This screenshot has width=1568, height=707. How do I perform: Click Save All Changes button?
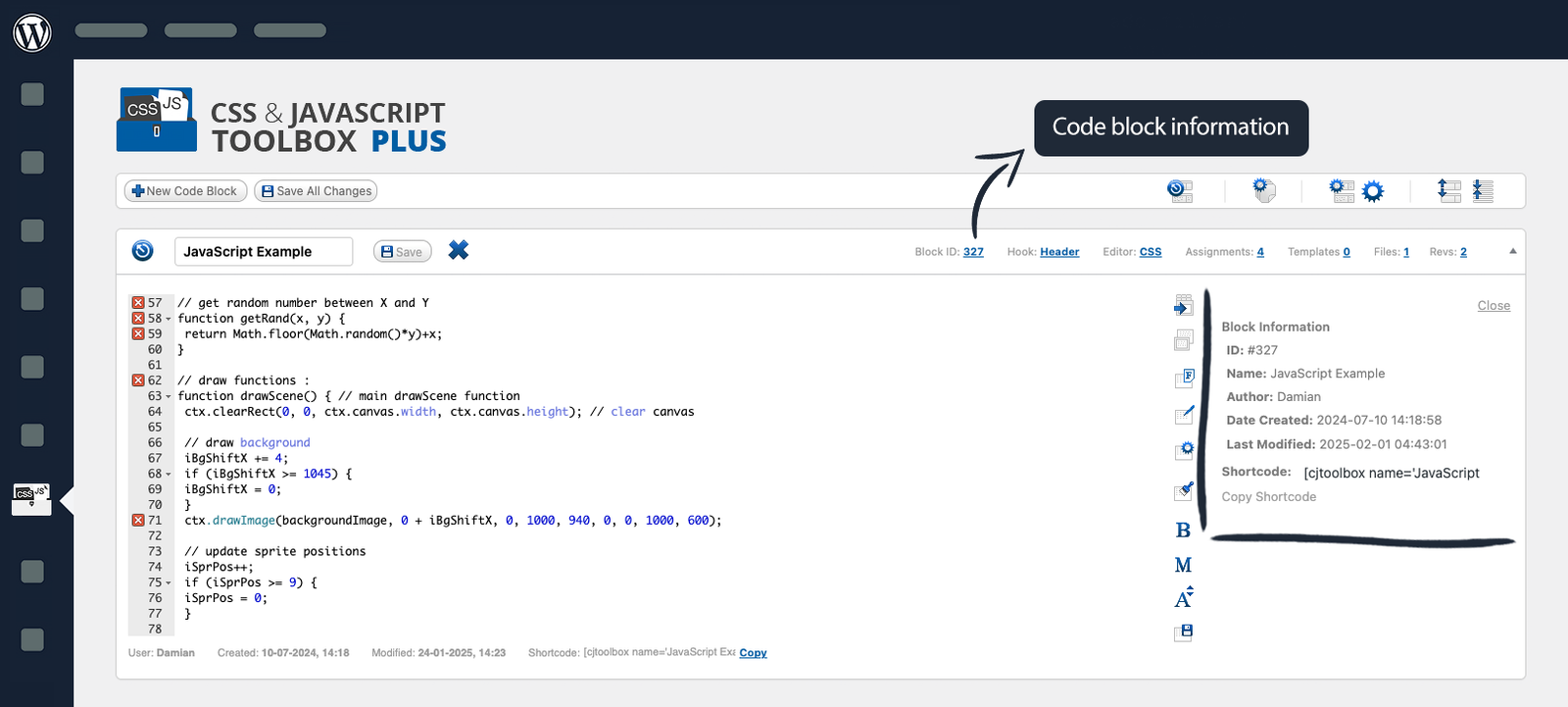[x=316, y=191]
